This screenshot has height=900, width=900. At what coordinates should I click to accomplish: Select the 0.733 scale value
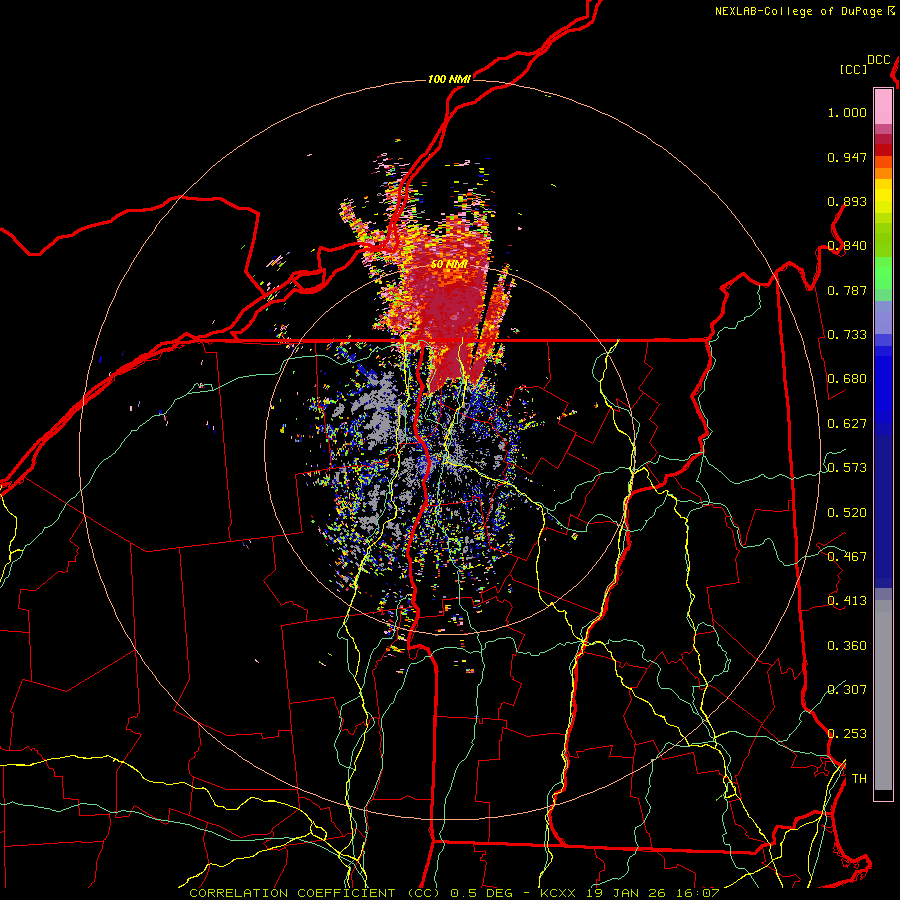[847, 335]
